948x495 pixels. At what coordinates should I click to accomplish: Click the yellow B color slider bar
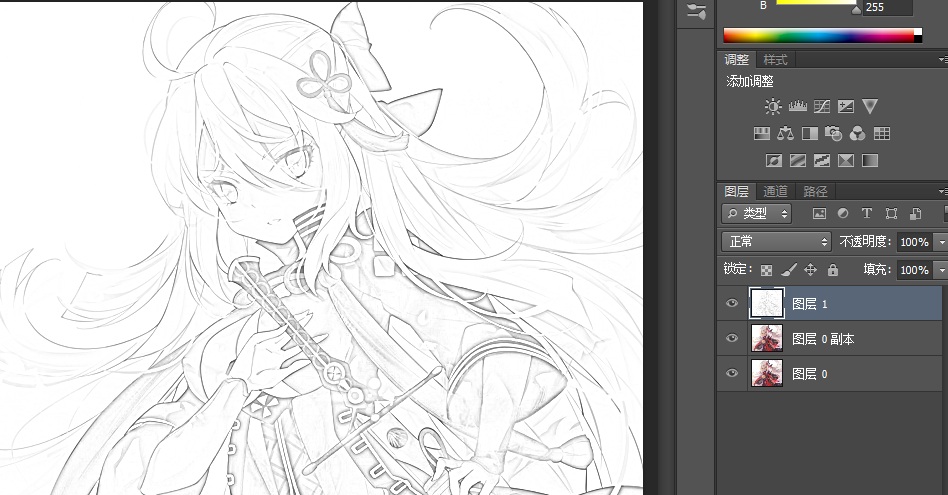816,2
